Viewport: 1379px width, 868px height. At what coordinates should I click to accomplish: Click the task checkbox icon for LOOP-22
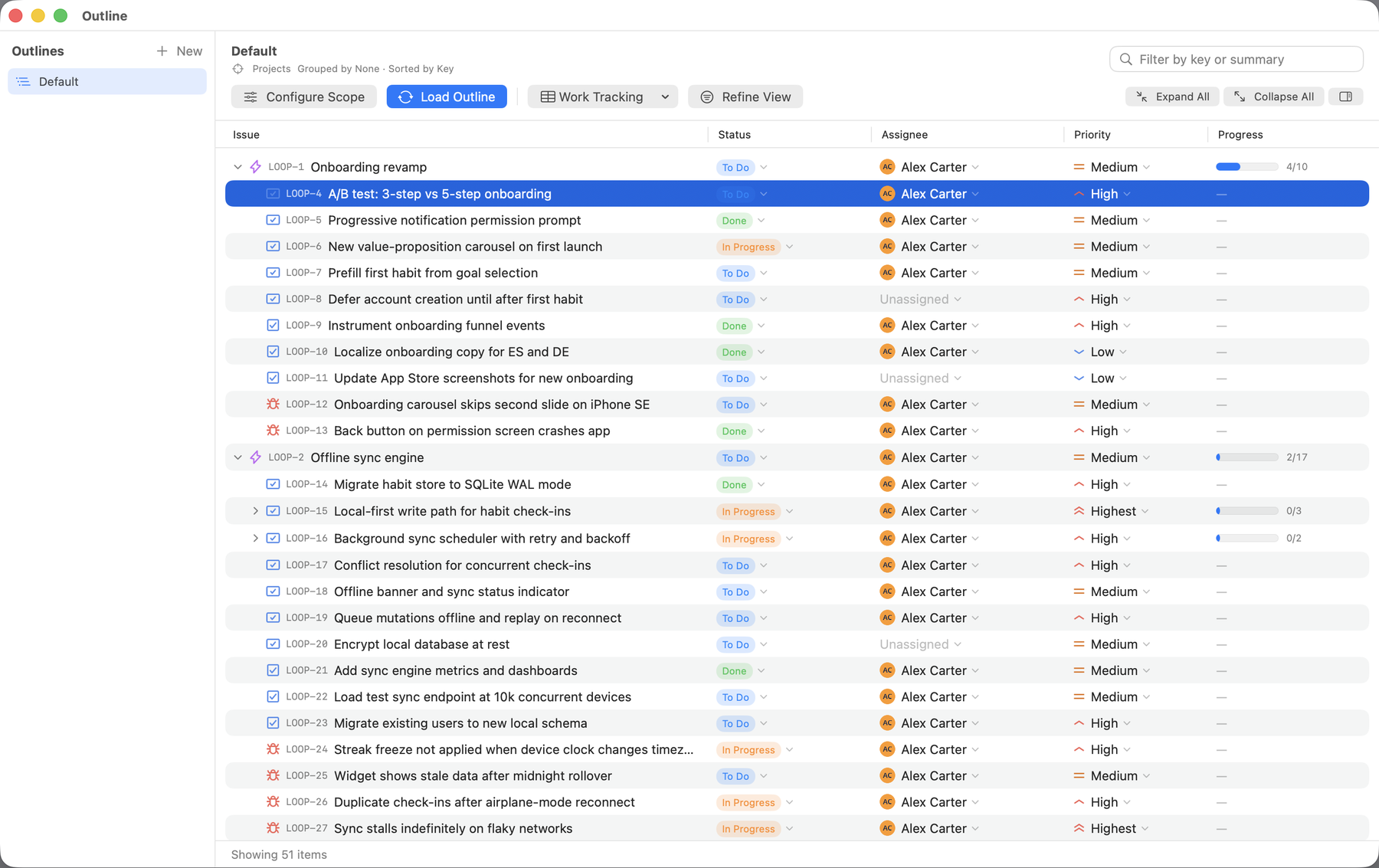point(273,696)
